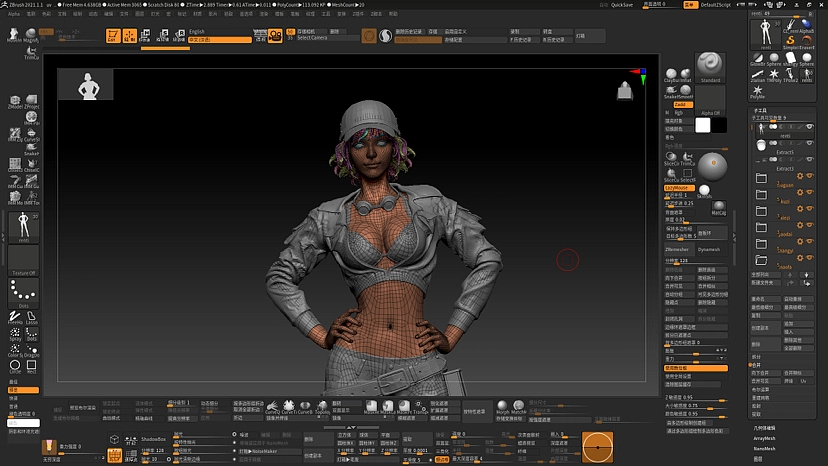828x466 pixels.
Task: Expand the kuzi subtool folder
Action: [x=761, y=194]
